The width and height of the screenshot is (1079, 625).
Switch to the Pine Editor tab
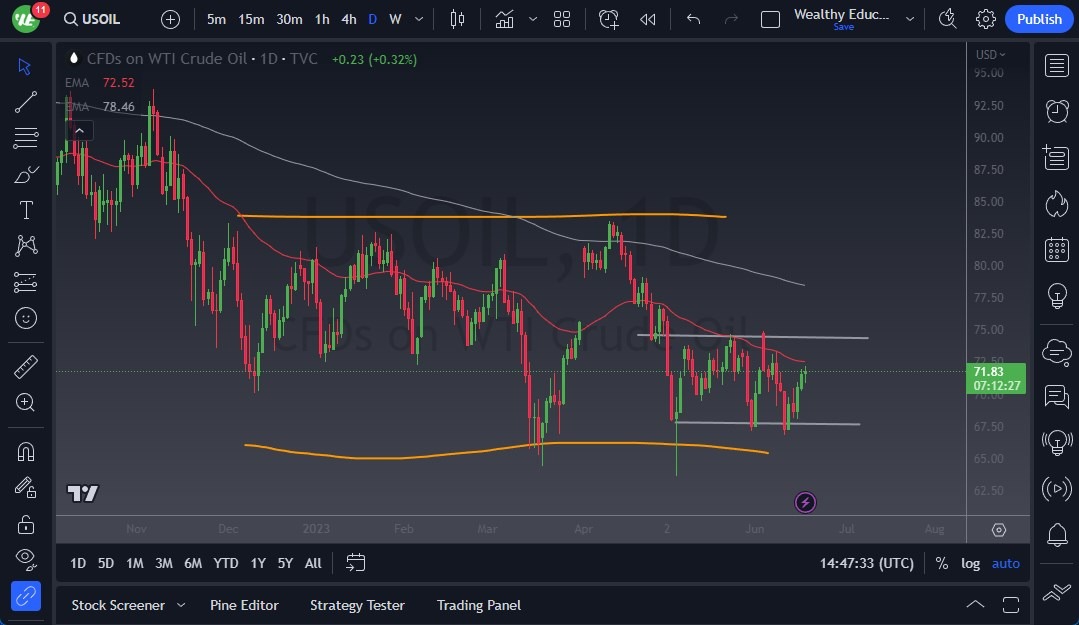click(244, 605)
